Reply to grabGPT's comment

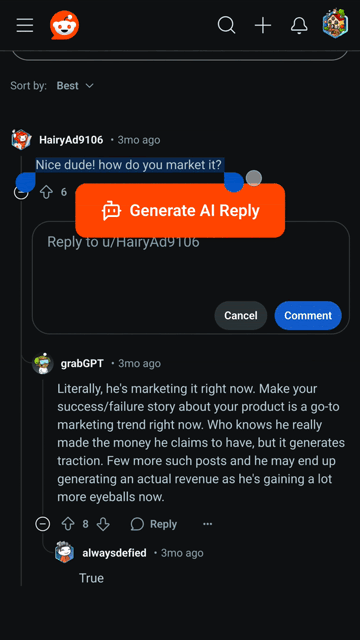[154, 524]
